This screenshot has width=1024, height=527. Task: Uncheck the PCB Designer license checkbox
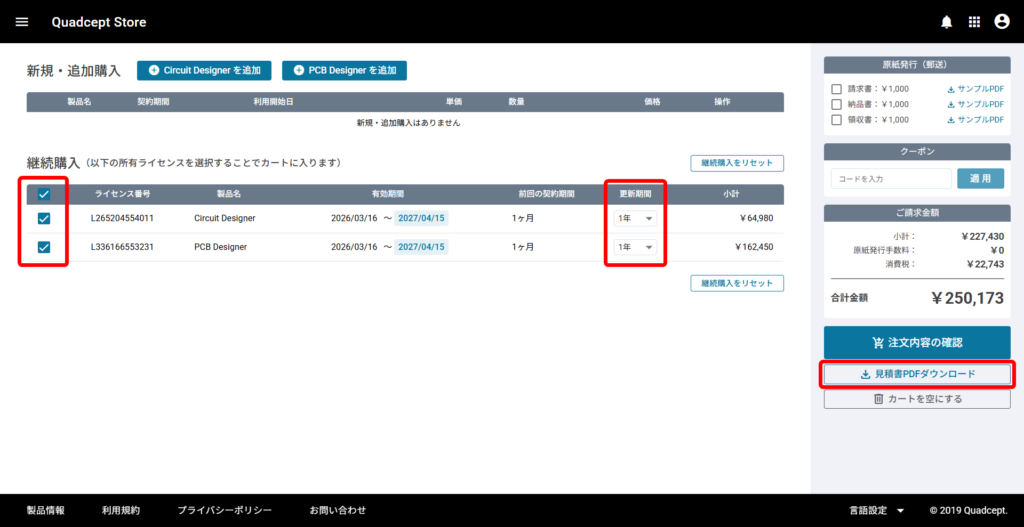[x=43, y=247]
